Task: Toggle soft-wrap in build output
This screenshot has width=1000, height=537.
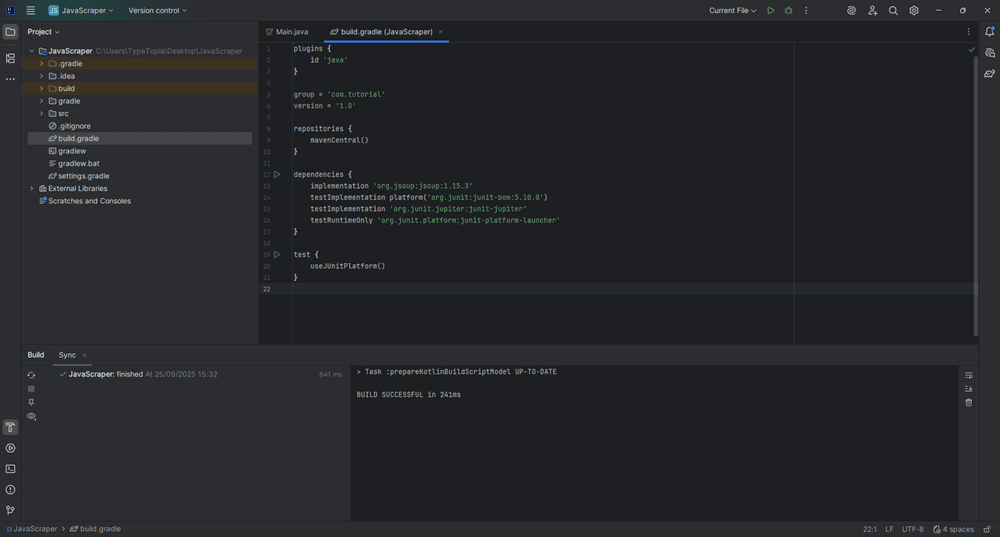Action: (968, 375)
